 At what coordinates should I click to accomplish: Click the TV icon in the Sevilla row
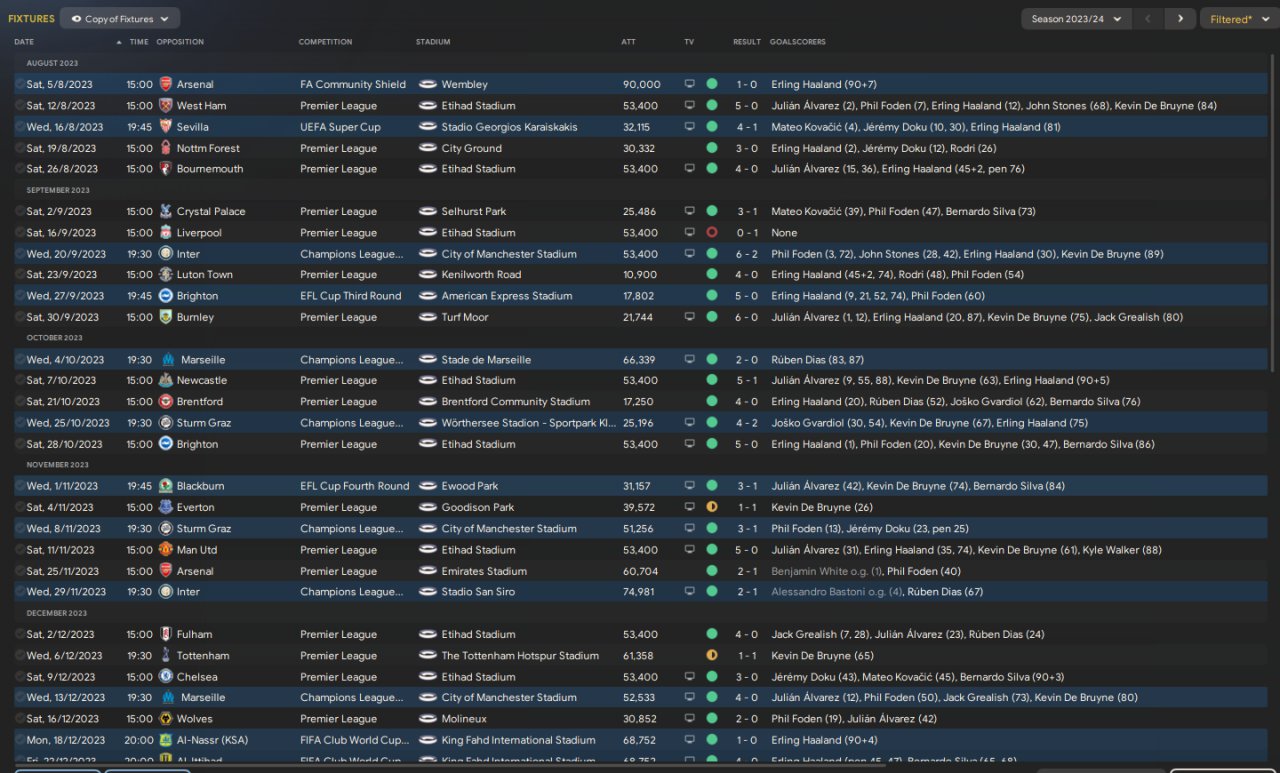click(x=689, y=127)
